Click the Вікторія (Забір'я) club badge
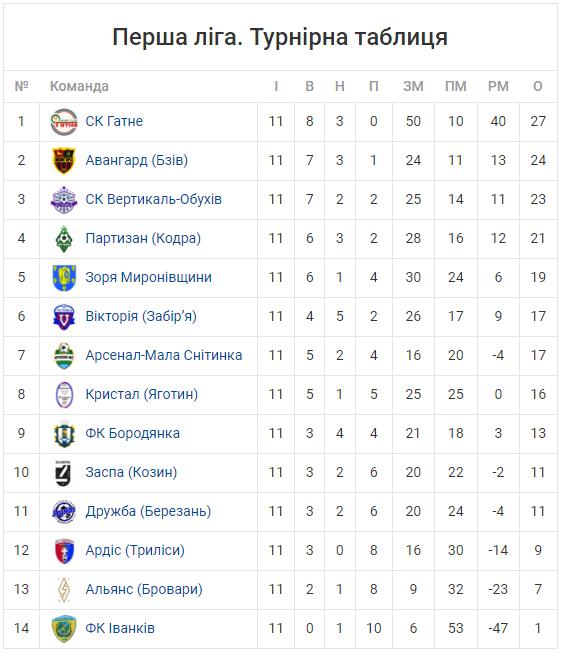563x652 pixels. pyautogui.click(x=64, y=317)
